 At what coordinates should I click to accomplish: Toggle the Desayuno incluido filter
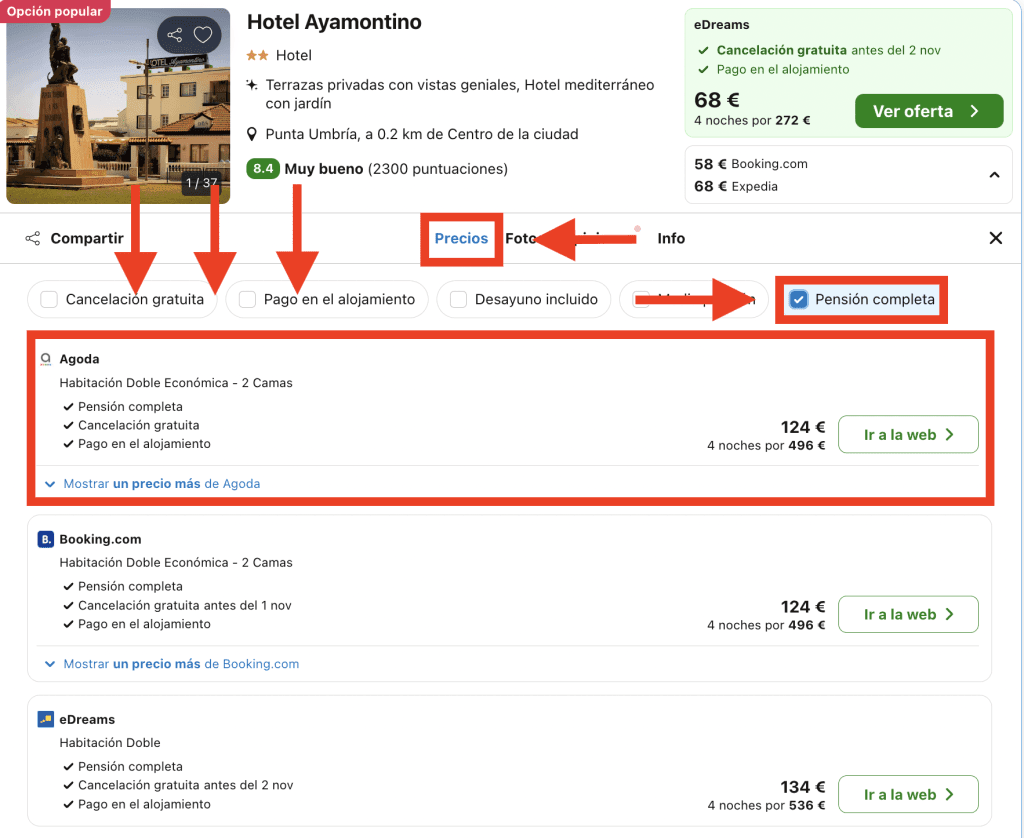click(x=458, y=299)
